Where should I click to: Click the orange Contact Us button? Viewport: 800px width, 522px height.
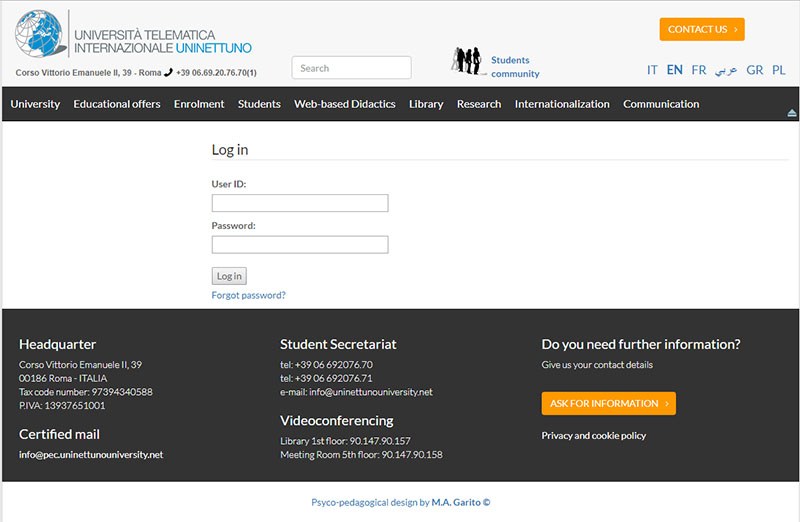point(702,29)
